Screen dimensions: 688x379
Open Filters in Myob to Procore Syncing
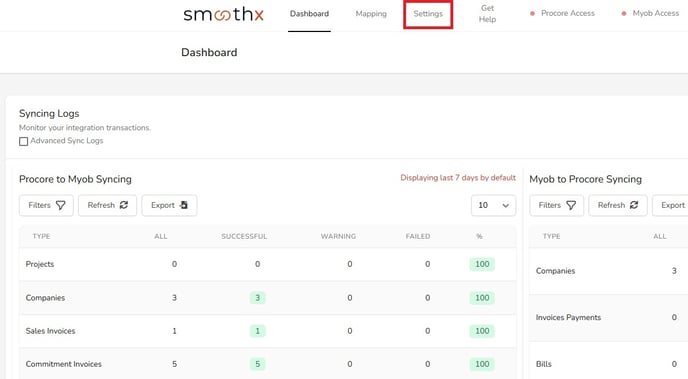(x=556, y=205)
